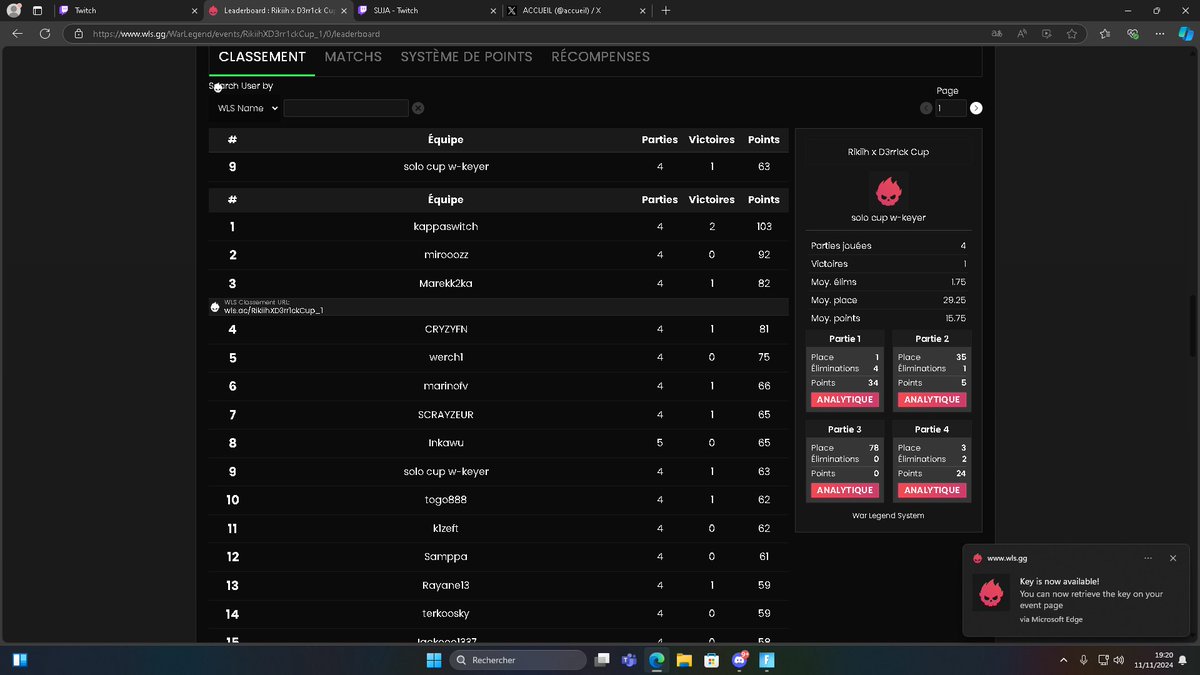Open File Explorer from taskbar
Viewport: 1200px width, 675px height.
coord(684,660)
